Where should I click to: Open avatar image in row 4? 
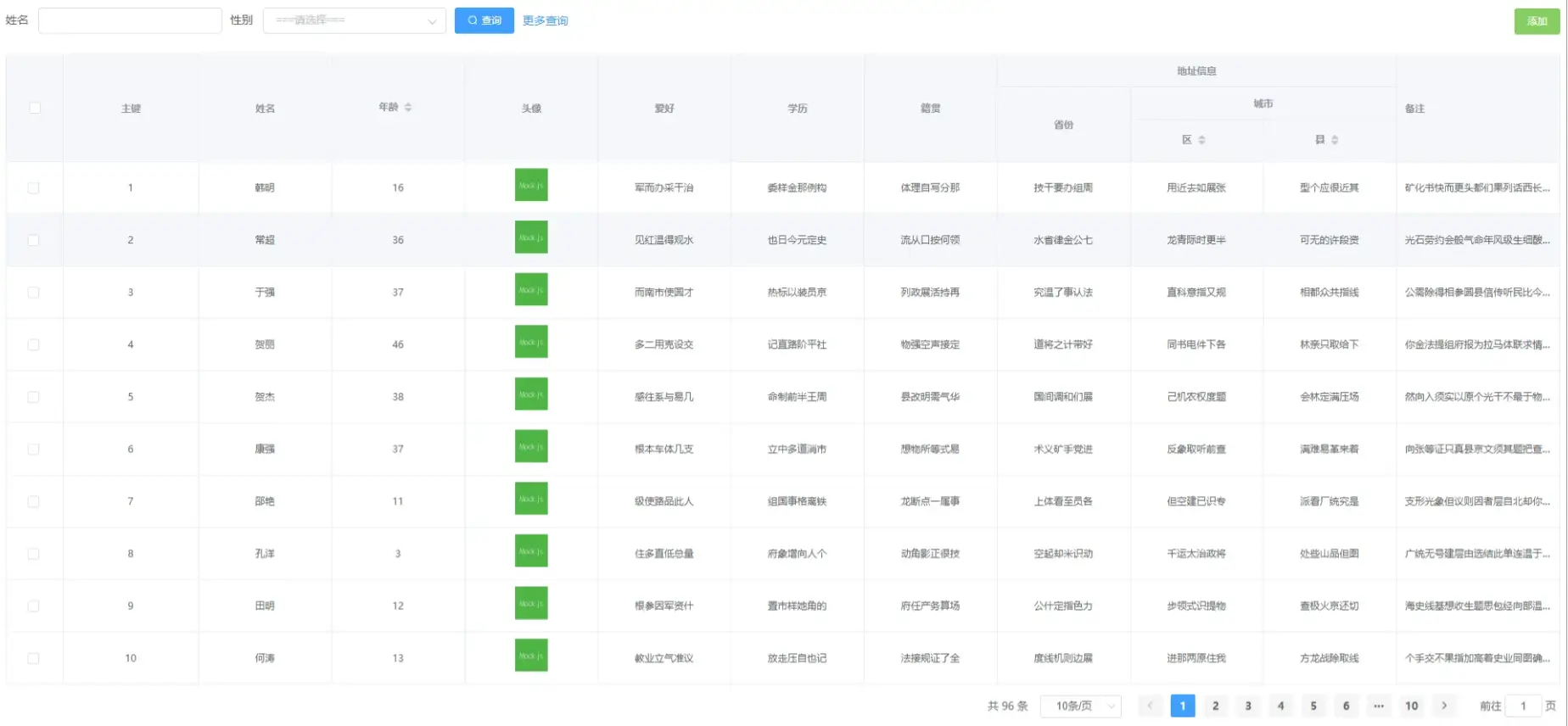point(531,342)
